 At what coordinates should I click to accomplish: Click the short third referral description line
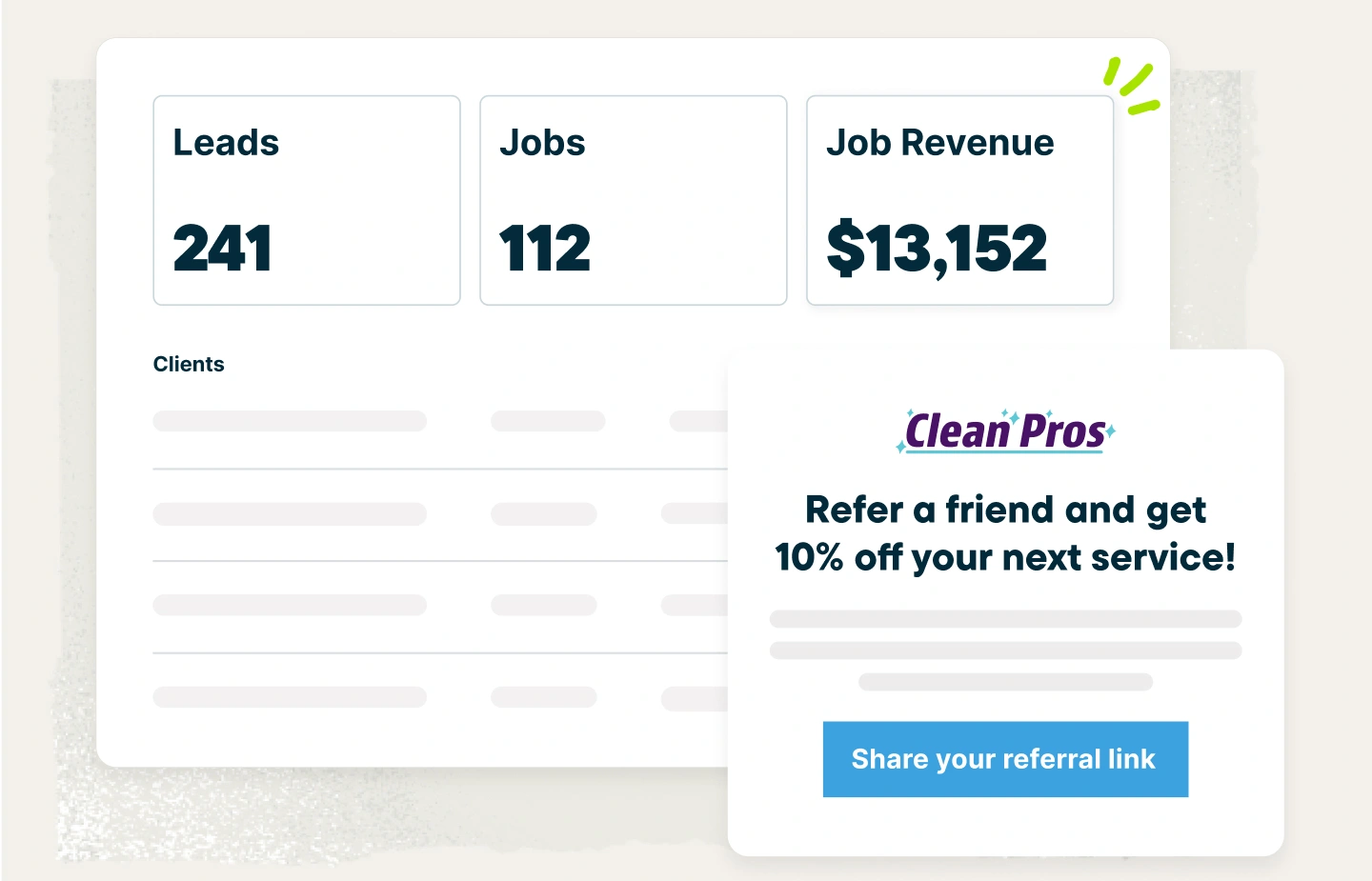[1005, 682]
